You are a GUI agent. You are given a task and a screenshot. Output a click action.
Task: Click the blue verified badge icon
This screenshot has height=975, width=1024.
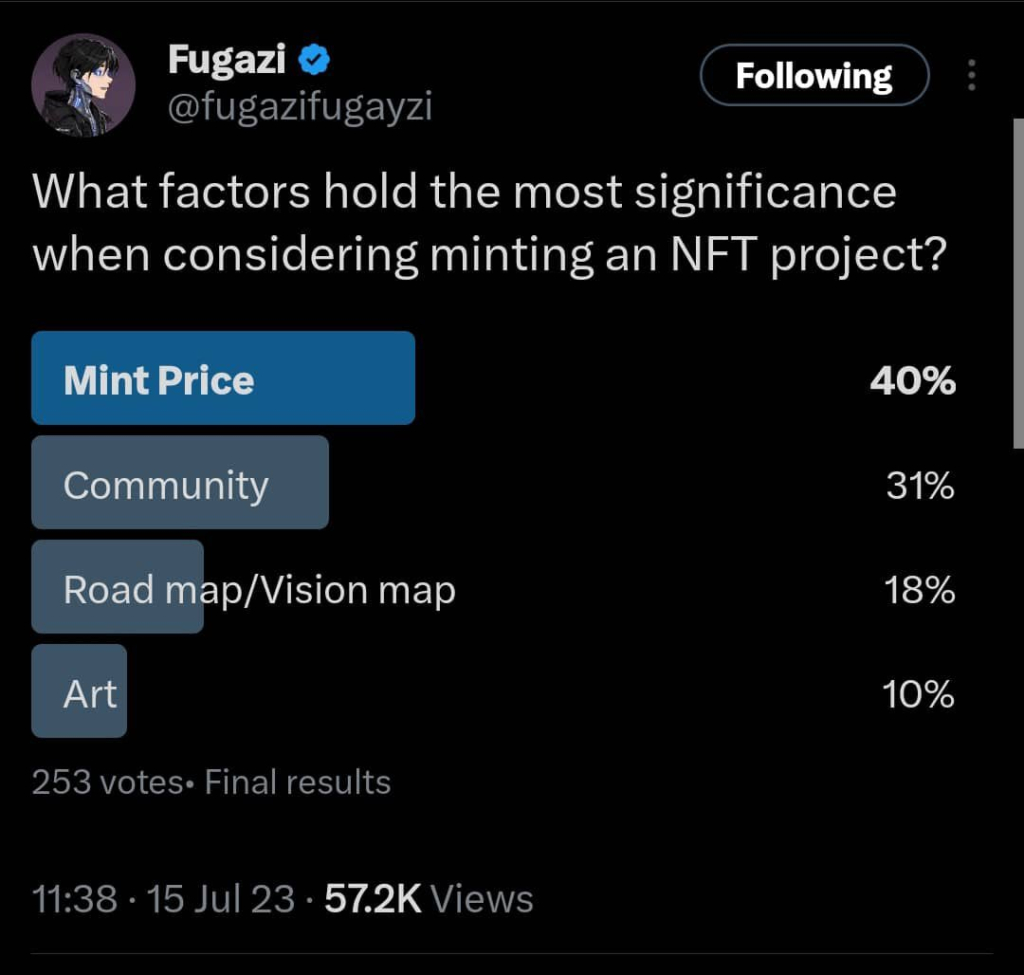pos(314,60)
